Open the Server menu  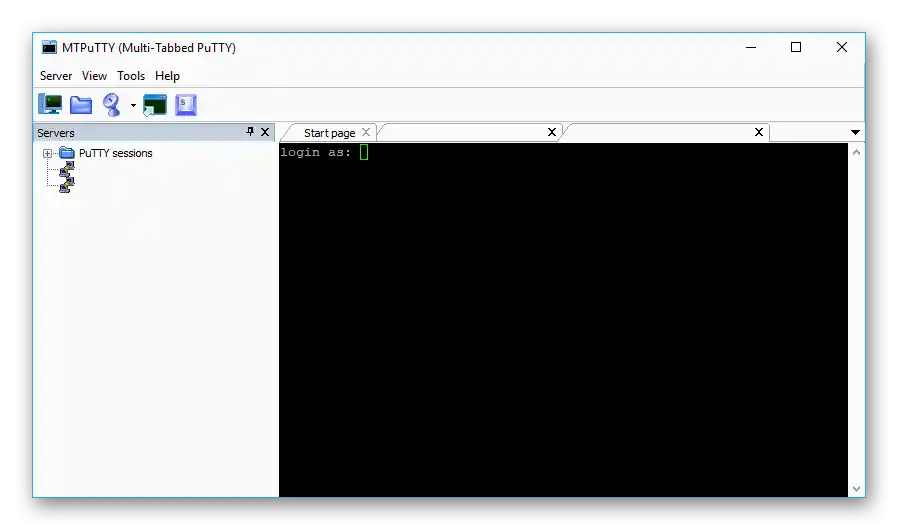click(x=56, y=76)
